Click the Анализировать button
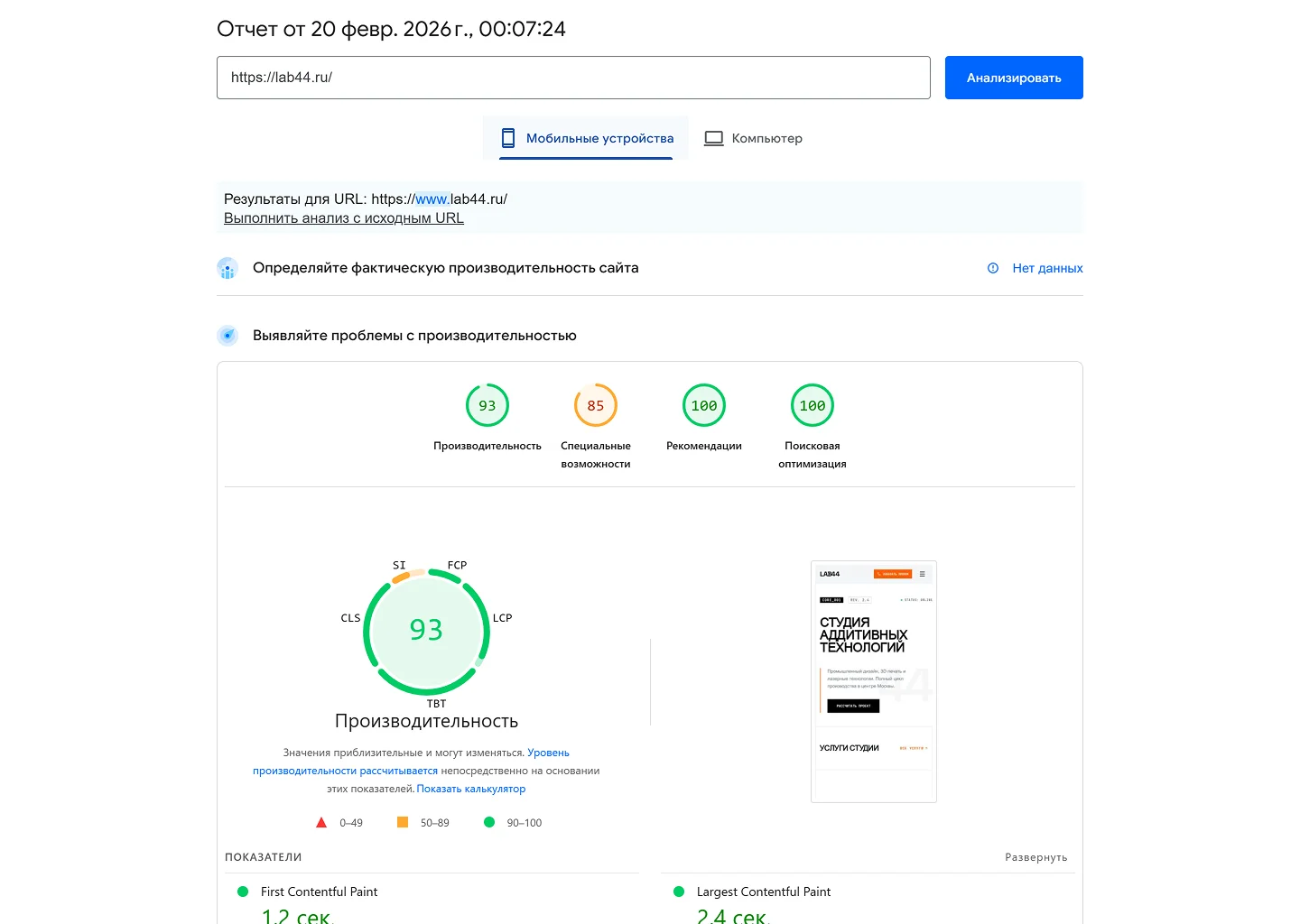Screen dimensions: 1300x924 pos(1013,78)
